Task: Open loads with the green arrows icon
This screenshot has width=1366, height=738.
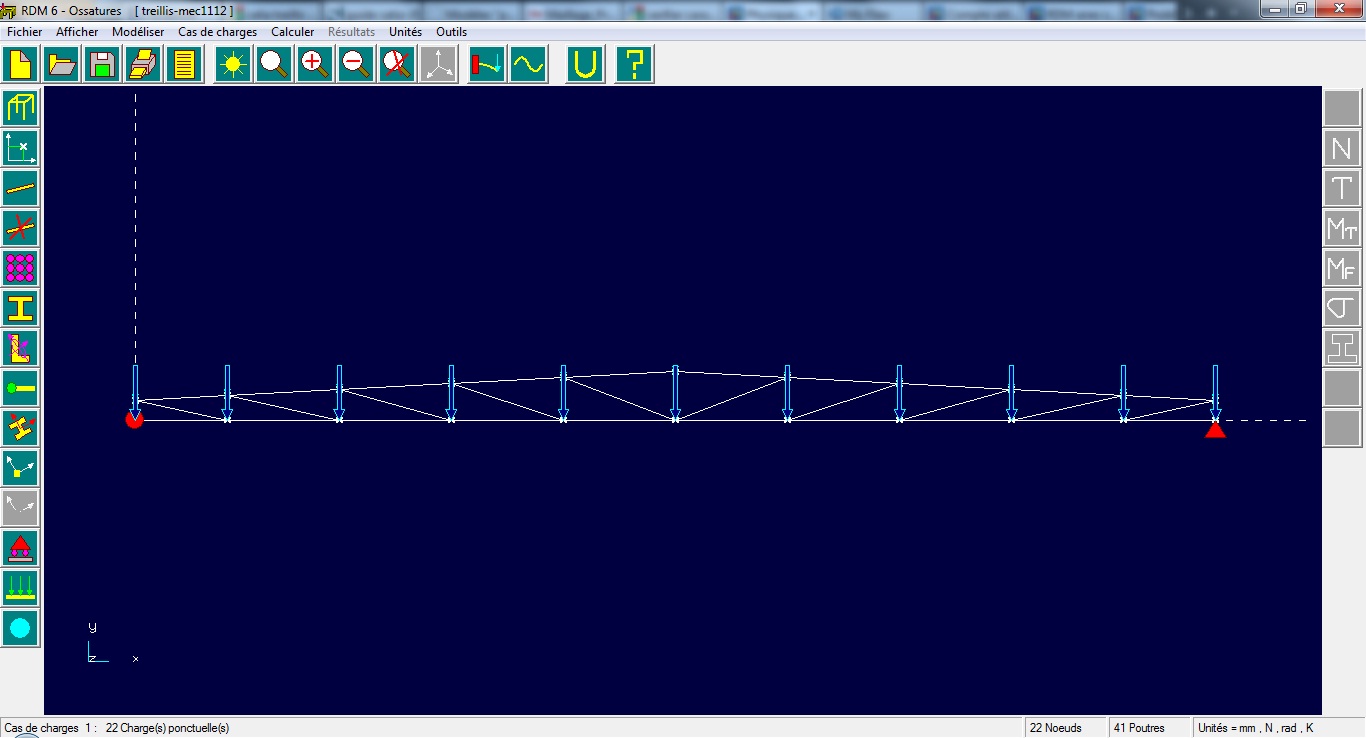Action: tap(21, 588)
